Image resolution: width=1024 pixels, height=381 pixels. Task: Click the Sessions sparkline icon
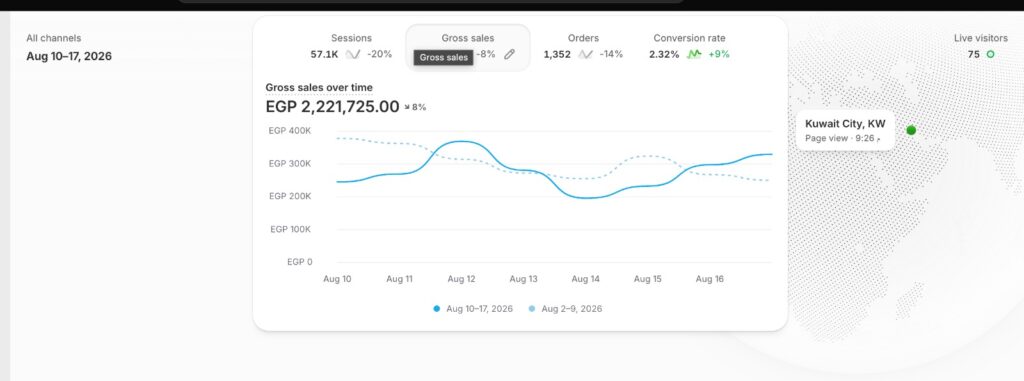point(353,54)
